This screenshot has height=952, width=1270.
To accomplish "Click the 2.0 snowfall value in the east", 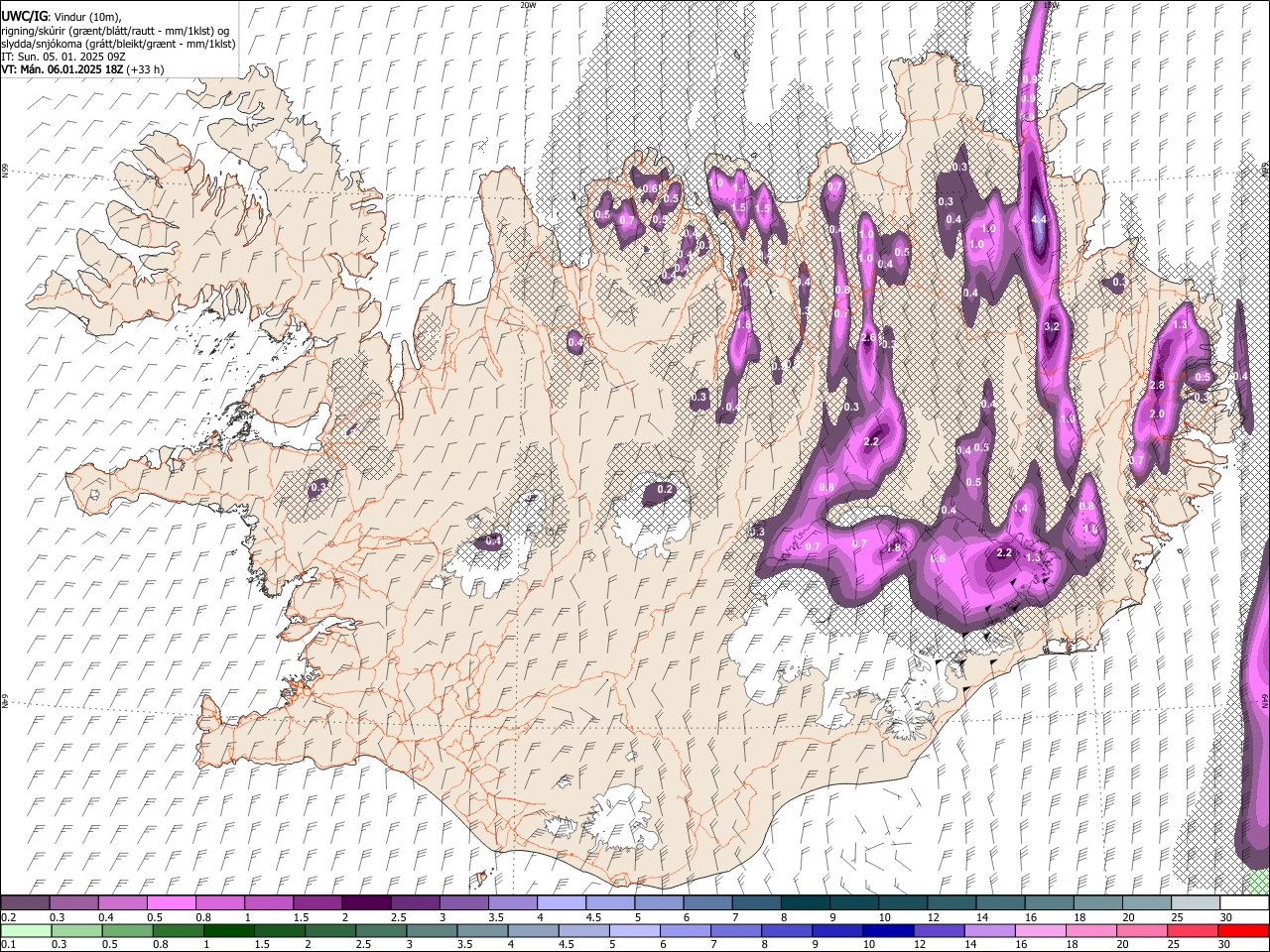I will pos(1157,414).
